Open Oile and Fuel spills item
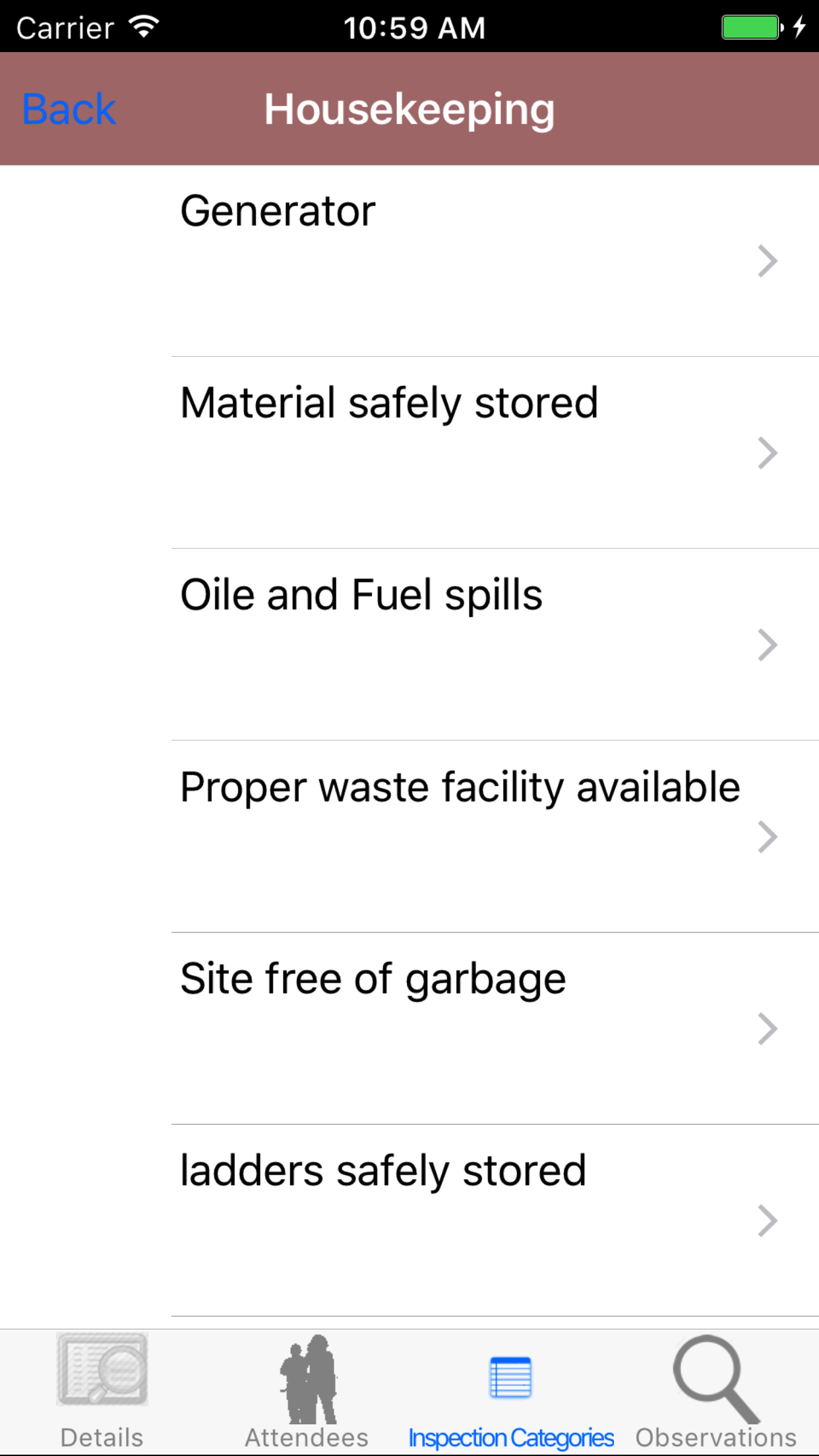Viewport: 819px width, 1456px height. [361, 595]
